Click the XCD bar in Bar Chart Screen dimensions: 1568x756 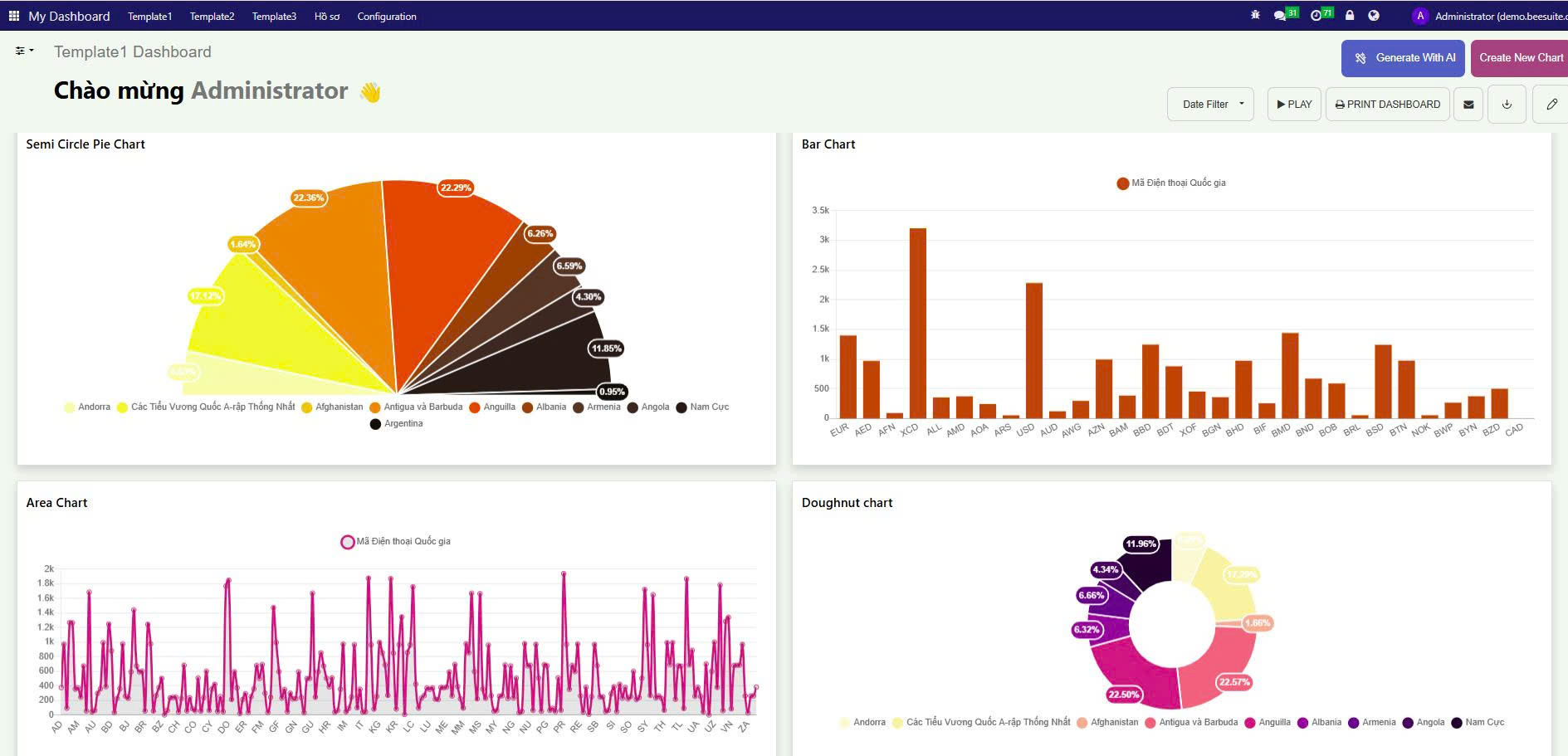[917, 323]
